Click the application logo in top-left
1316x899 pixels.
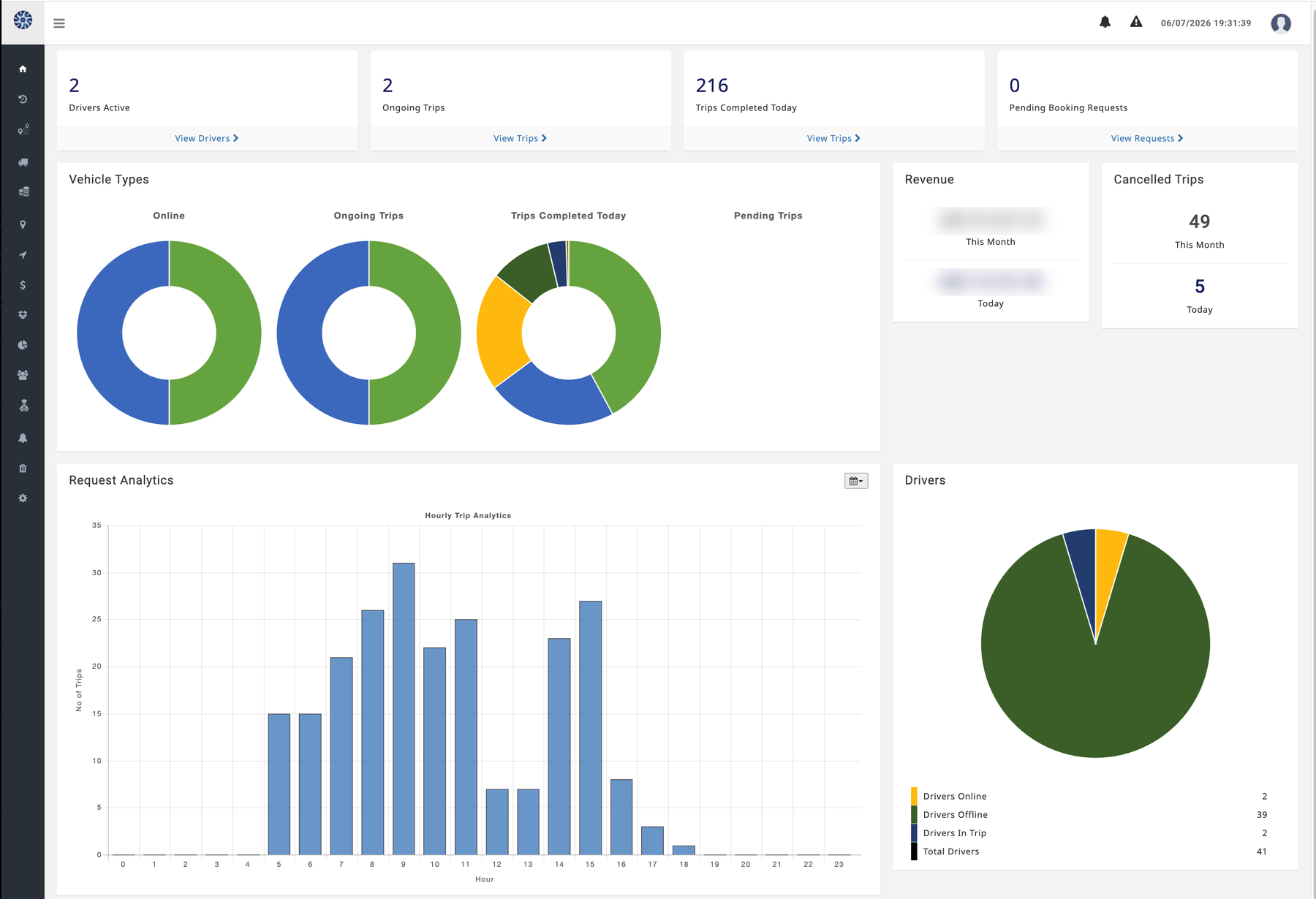23,20
